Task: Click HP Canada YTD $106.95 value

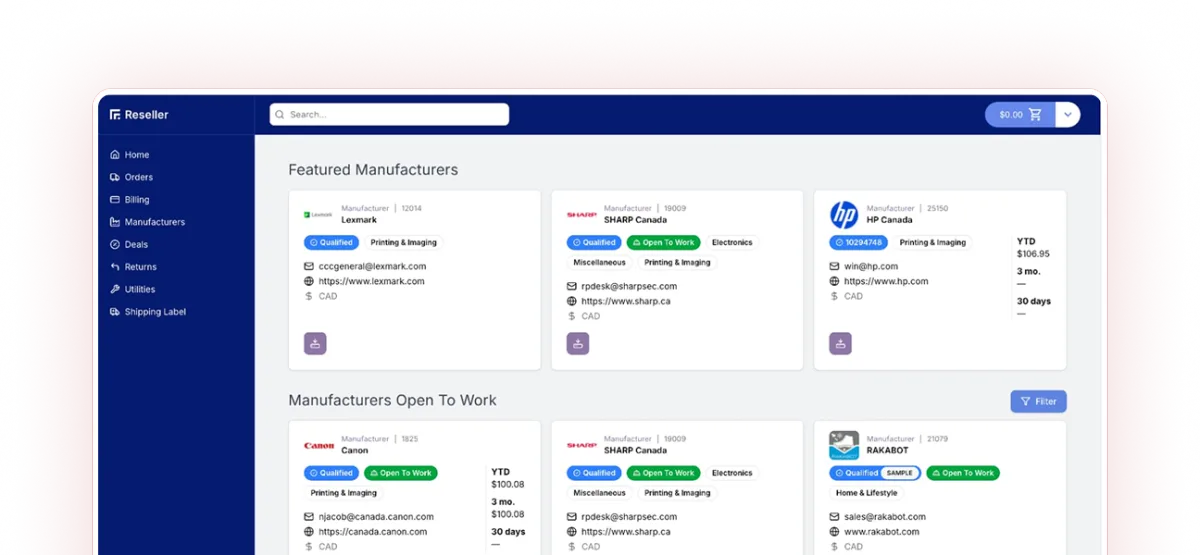Action: [1033, 254]
